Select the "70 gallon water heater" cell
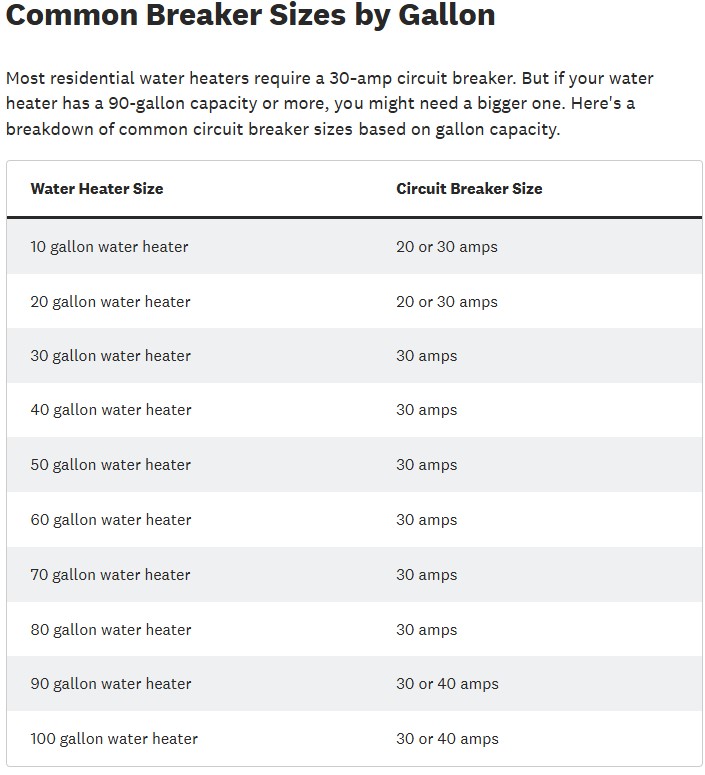Image resolution: width=705 pixels, height=775 pixels. tap(110, 575)
